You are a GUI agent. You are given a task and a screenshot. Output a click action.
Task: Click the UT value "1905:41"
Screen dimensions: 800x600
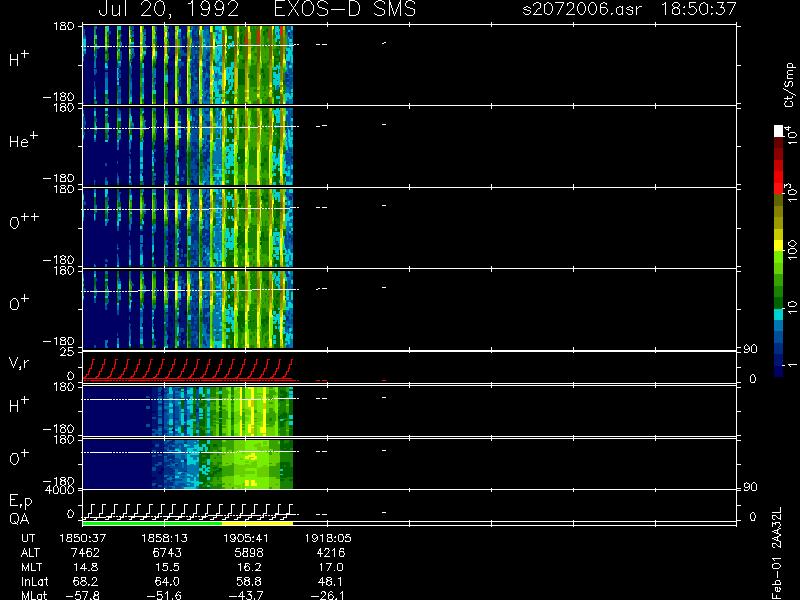246,538
